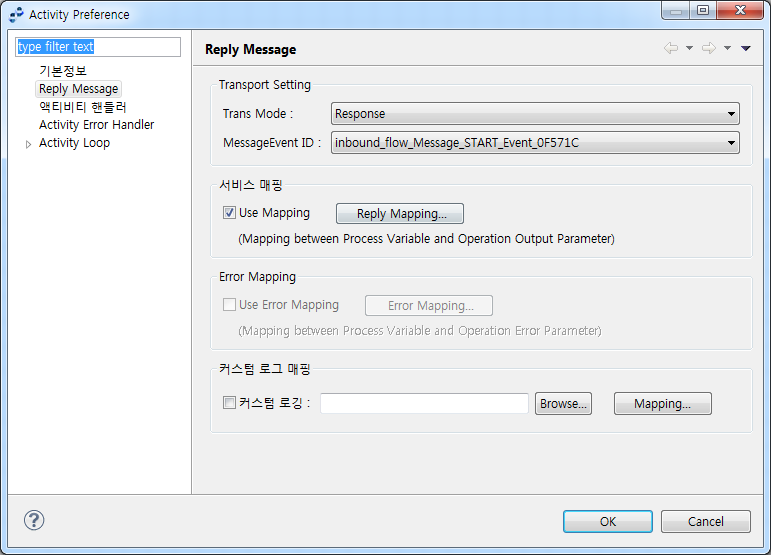
Task: Toggle the Use Error Mapping checkbox
Action: pyautogui.click(x=230, y=305)
